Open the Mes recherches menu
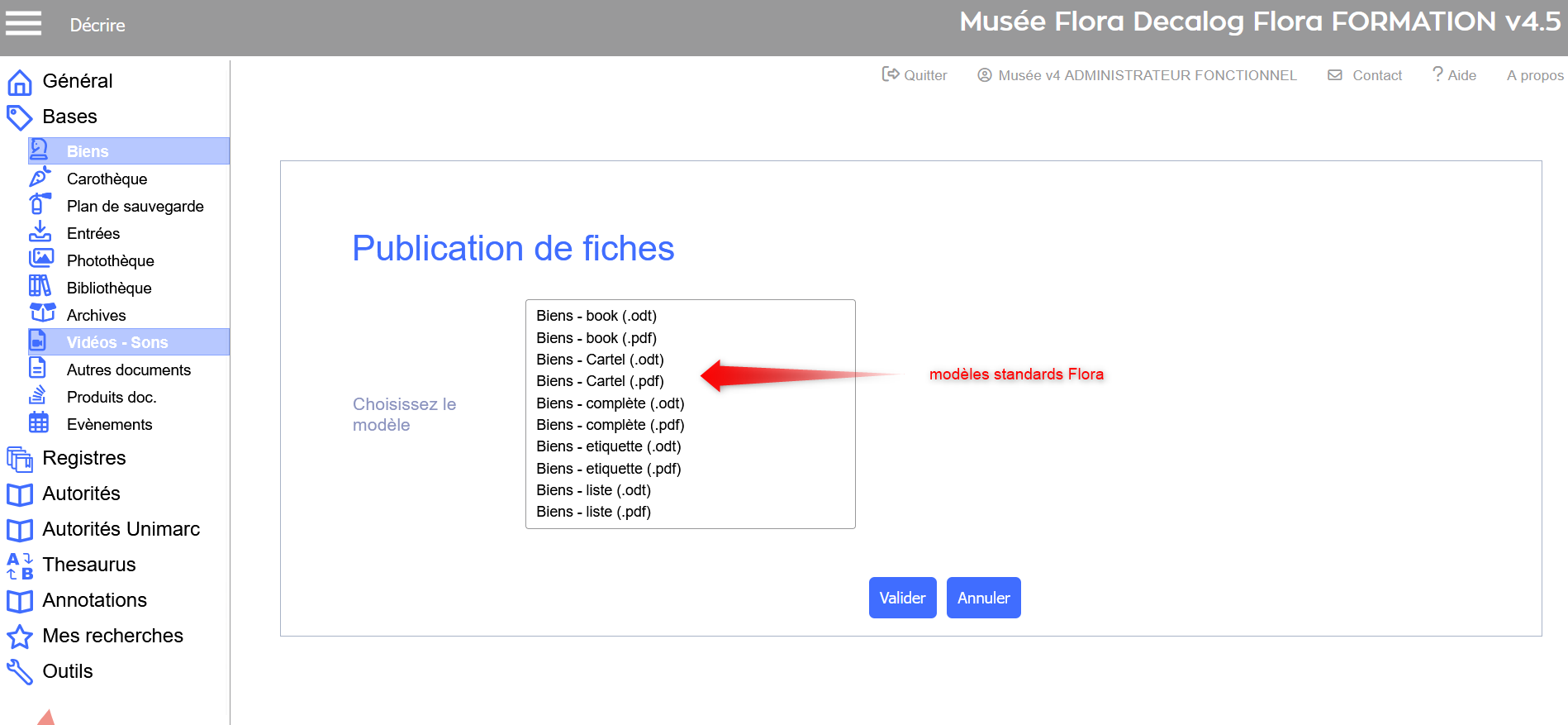1568x725 pixels. coord(113,636)
